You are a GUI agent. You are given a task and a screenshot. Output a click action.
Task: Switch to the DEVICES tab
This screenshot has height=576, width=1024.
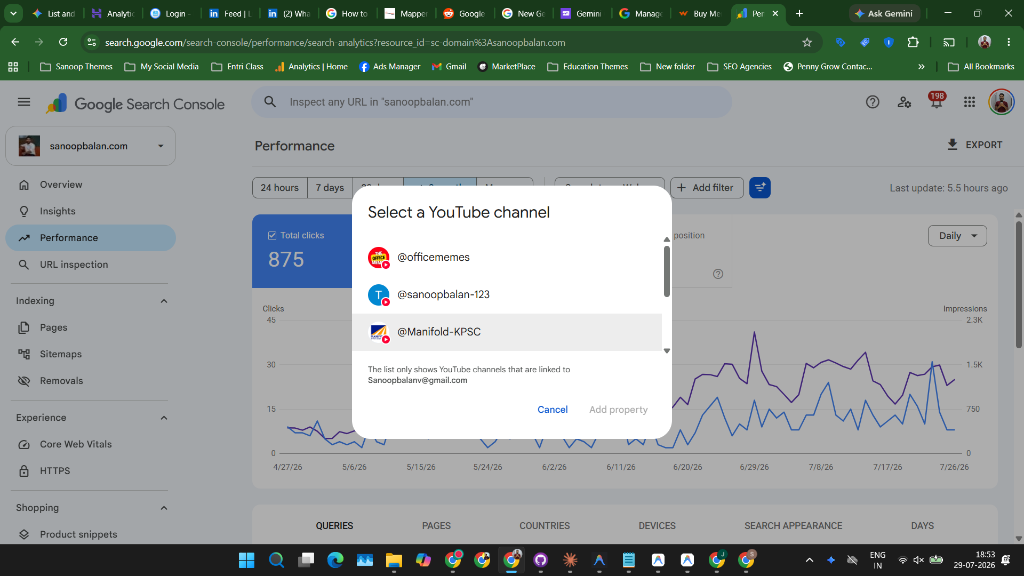(x=657, y=526)
